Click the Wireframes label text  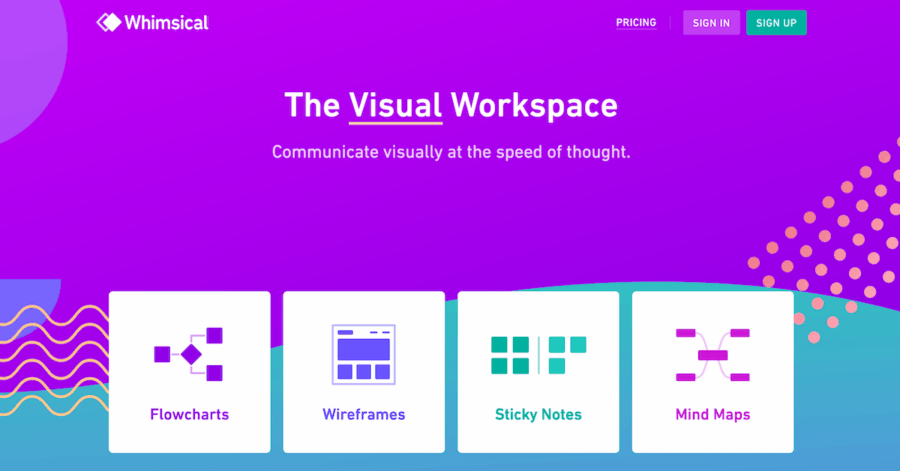tap(364, 414)
